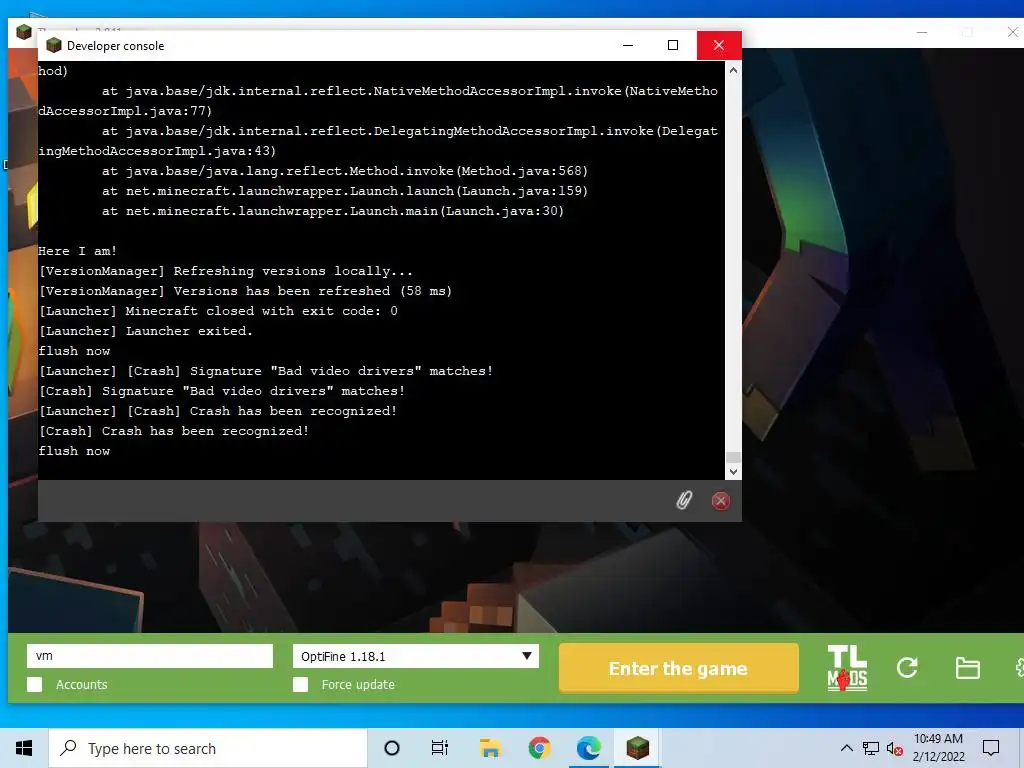Click the last 'flush now' console line
The width and height of the screenshot is (1024, 768).
click(74, 451)
